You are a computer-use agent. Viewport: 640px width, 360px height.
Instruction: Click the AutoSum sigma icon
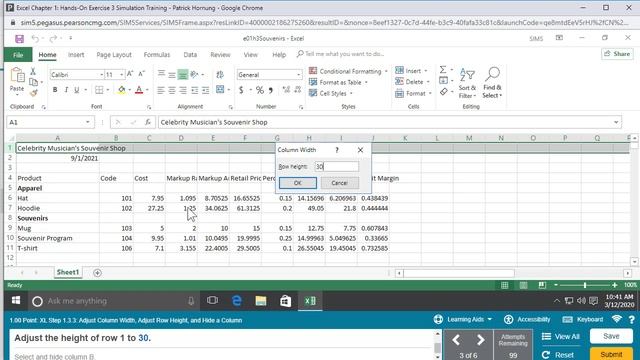(443, 70)
